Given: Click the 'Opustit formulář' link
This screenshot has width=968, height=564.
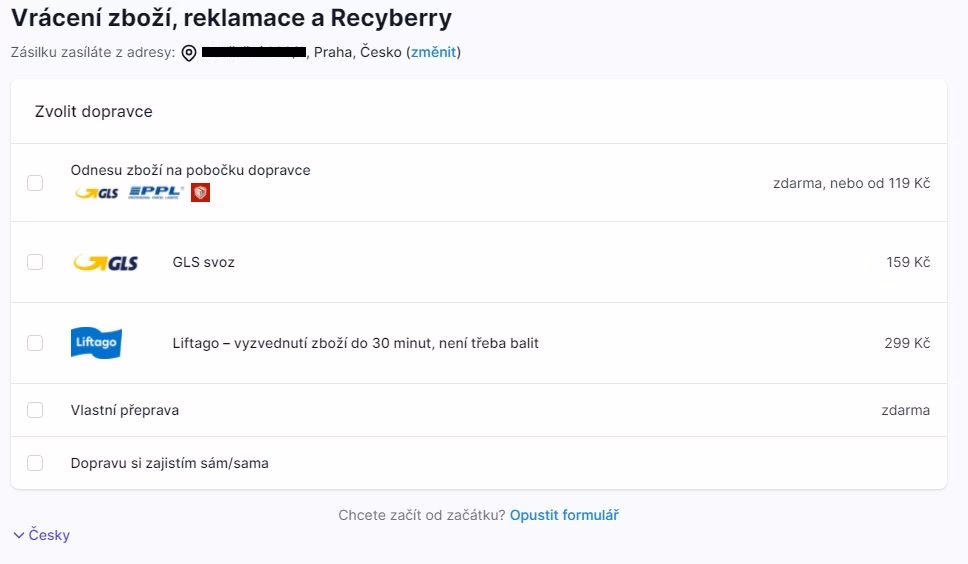Looking at the screenshot, I should (564, 515).
